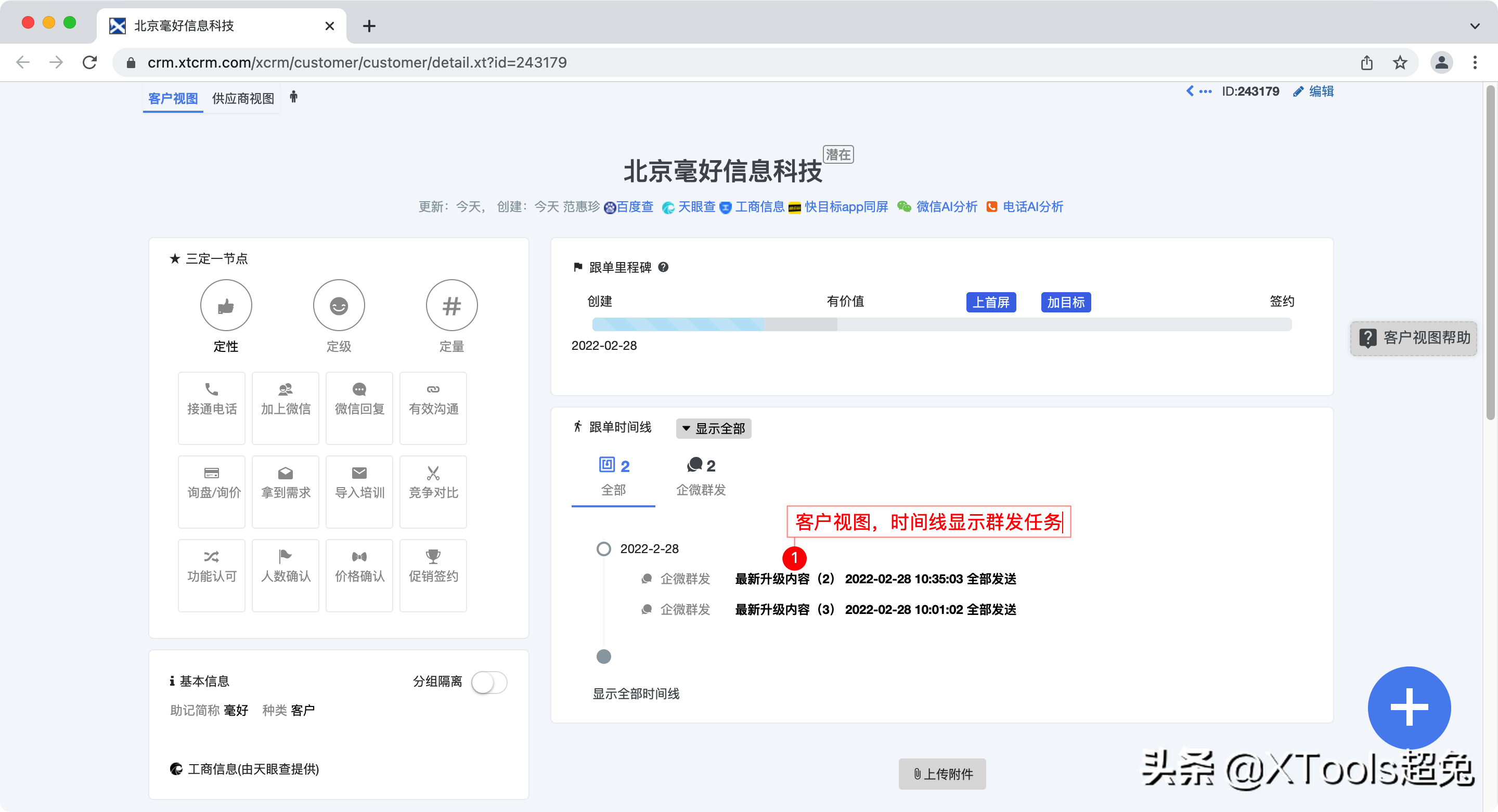Expand 显示全部时间线 at timeline bottom
Image resolution: width=1498 pixels, height=812 pixels.
636,693
